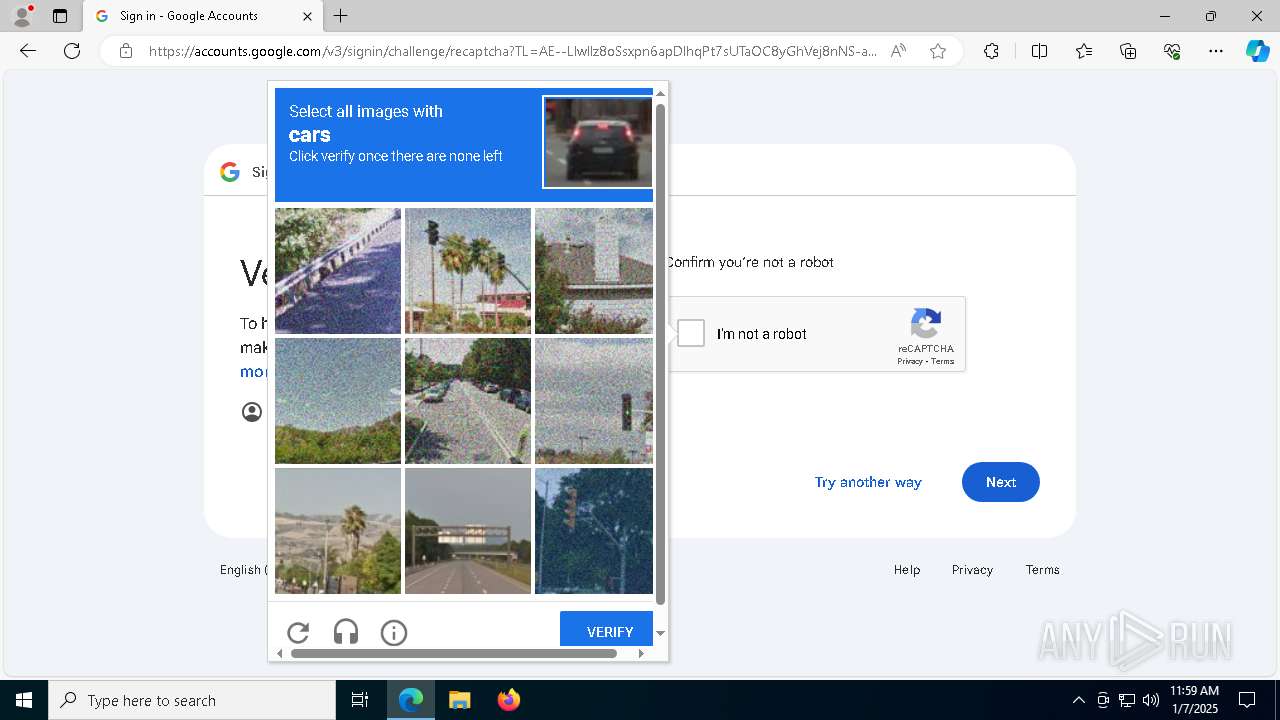Select captcha tile with traffic light among trees
Viewport: 1280px width, 720px height.
(x=594, y=531)
